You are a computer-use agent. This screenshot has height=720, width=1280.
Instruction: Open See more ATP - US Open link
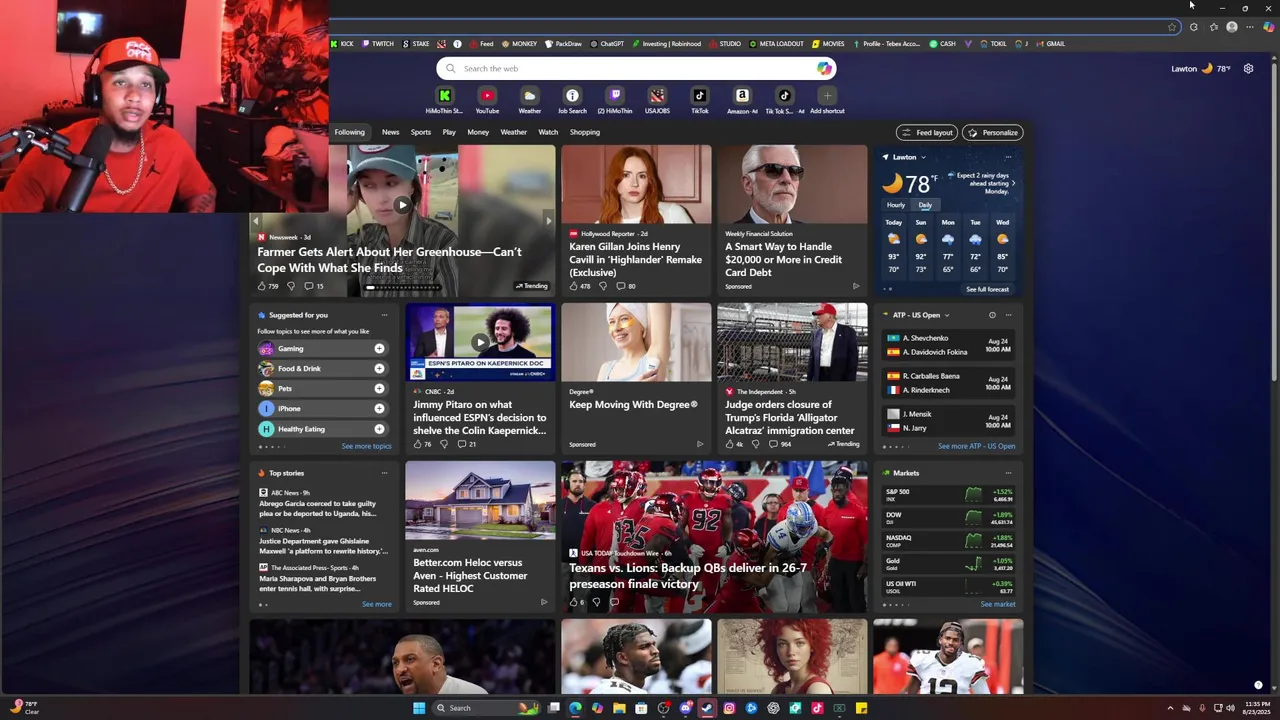[976, 446]
